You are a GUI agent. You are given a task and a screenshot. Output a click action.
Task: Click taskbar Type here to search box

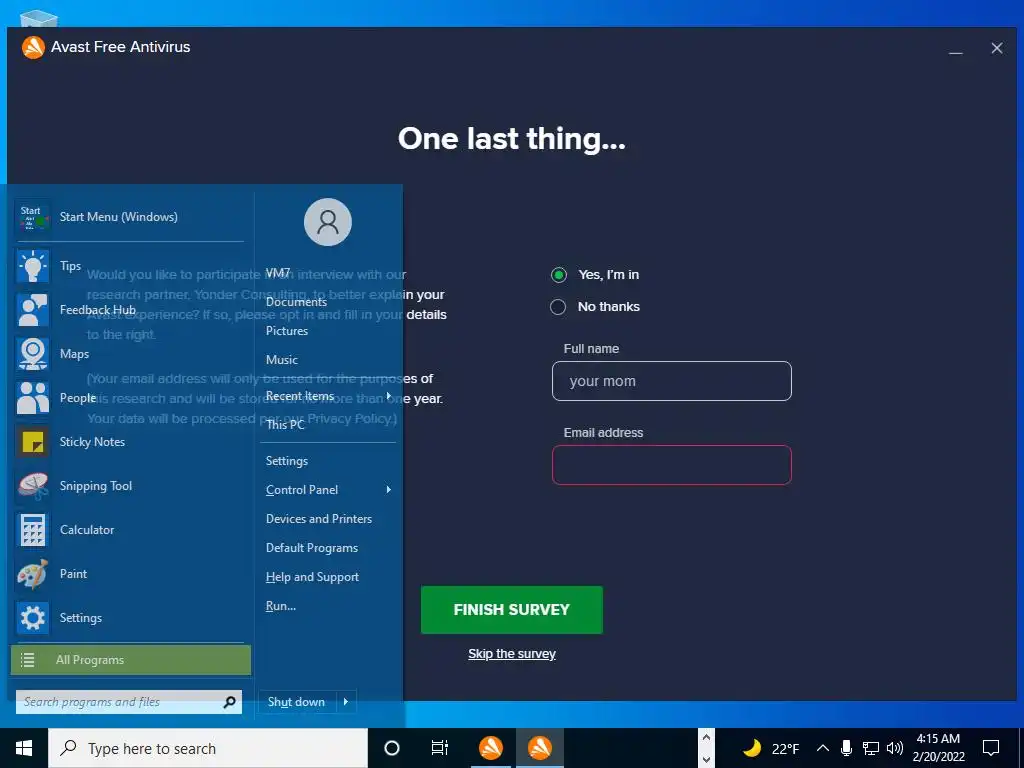(x=208, y=748)
